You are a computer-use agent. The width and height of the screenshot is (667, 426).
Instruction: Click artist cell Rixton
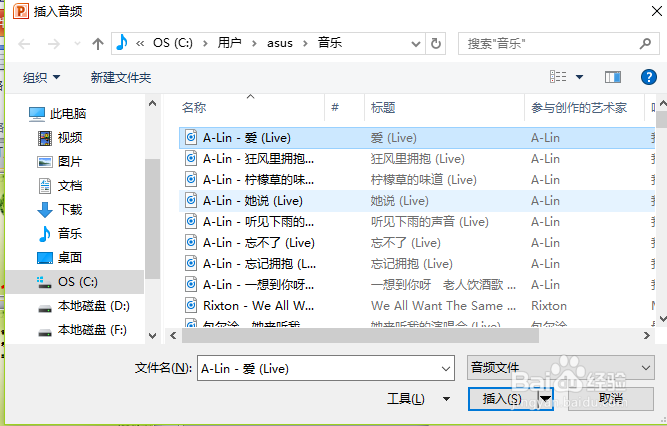[549, 306]
